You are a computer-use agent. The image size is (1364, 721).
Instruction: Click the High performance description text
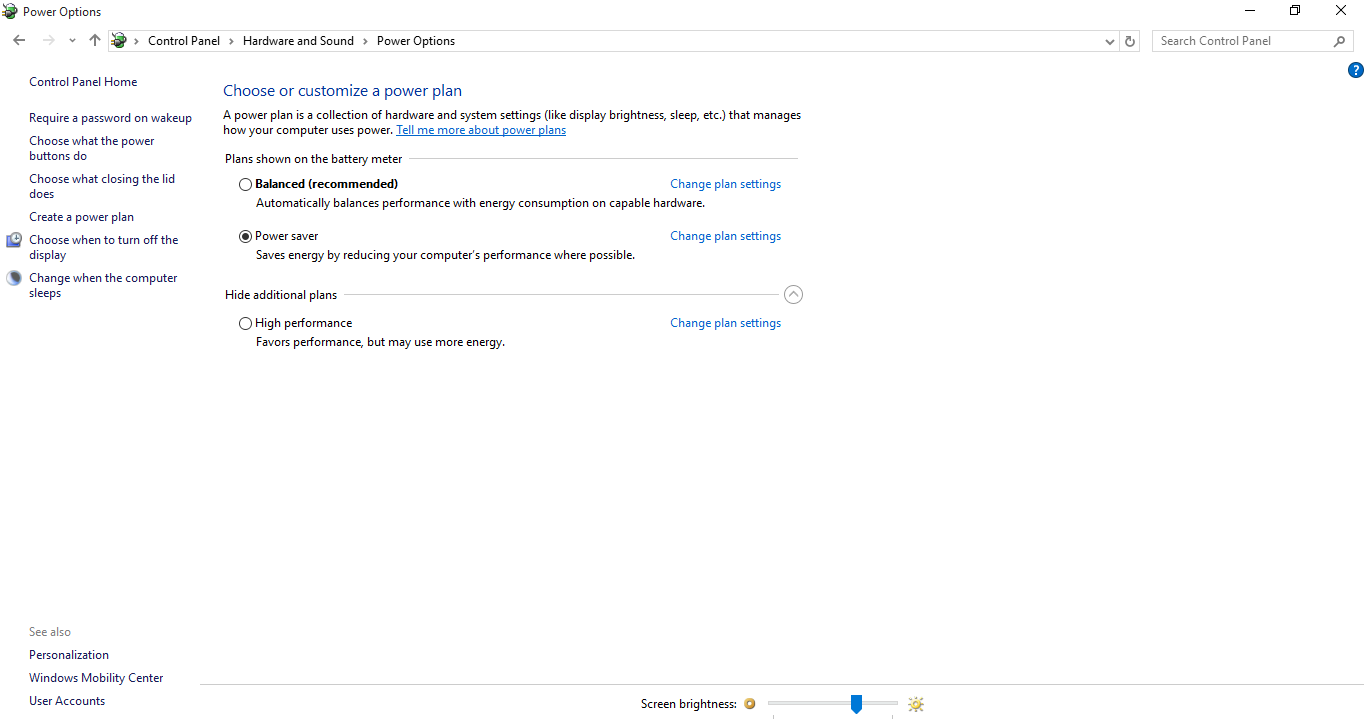coord(380,342)
